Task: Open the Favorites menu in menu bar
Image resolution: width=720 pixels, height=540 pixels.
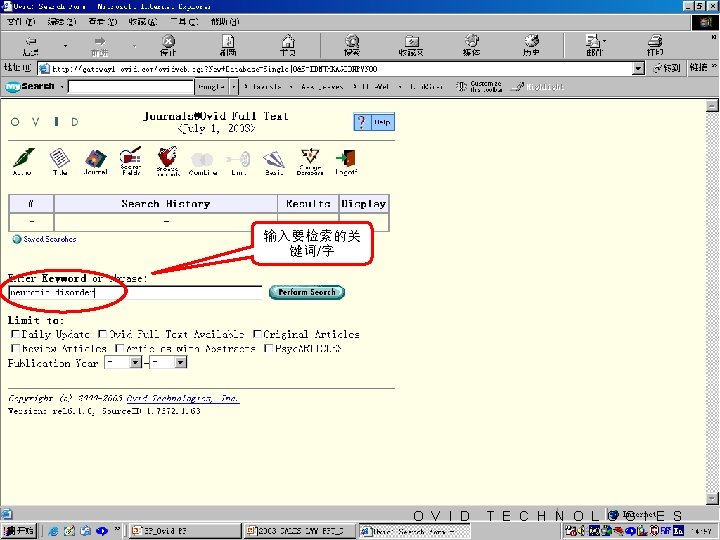Action: click(143, 22)
